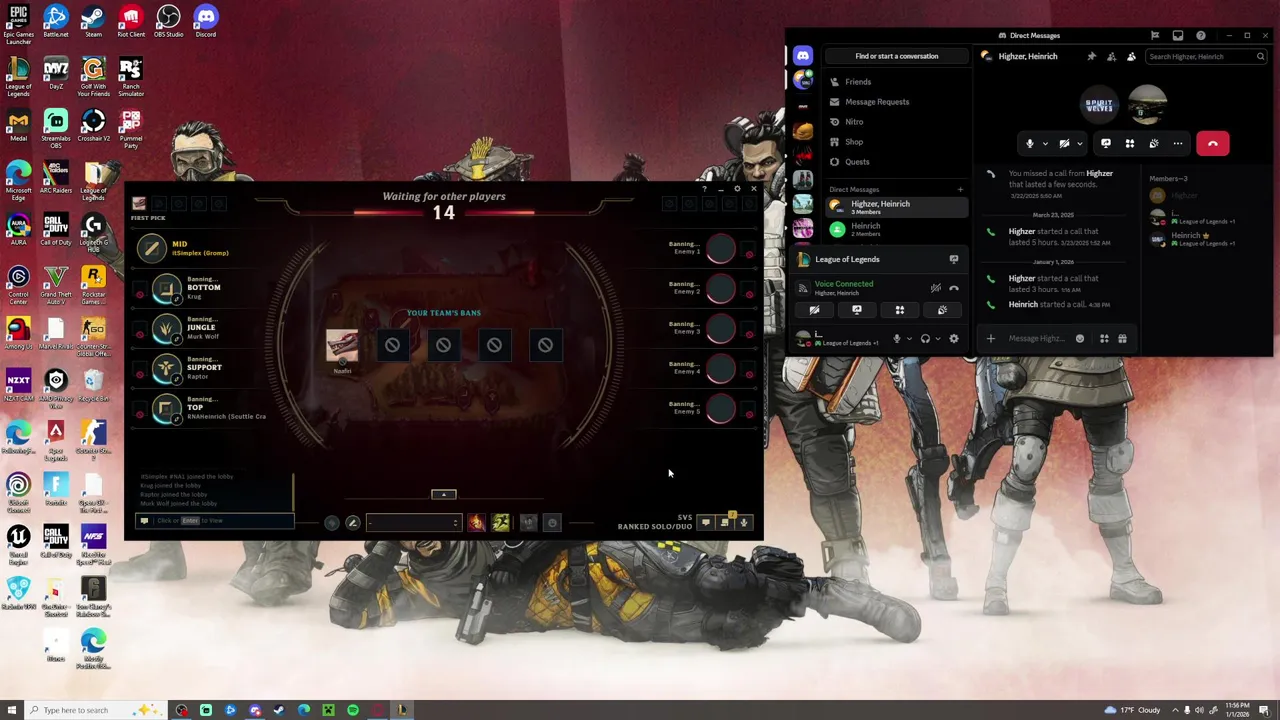Select Naafiri banned champion portrait

tap(342, 346)
